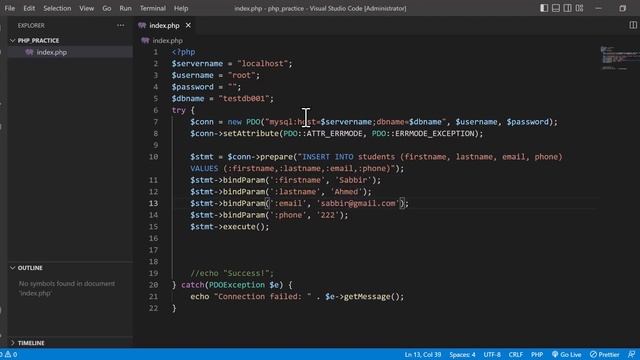
Task: Click Prettier in the status bar
Action: tap(604, 354)
